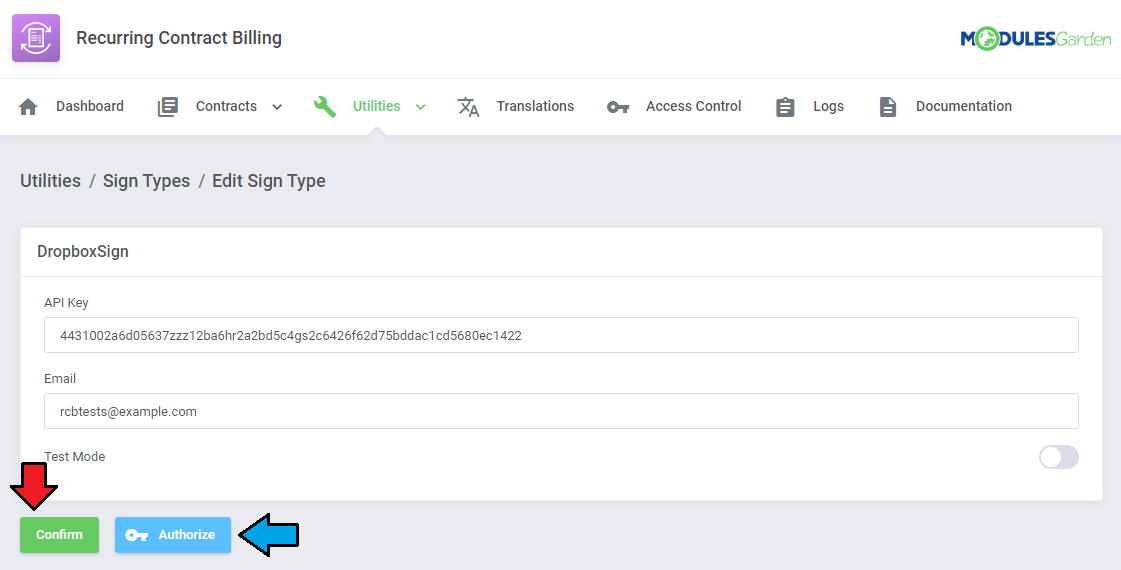
Task: Click the Contracts document stack icon
Action: 167,107
